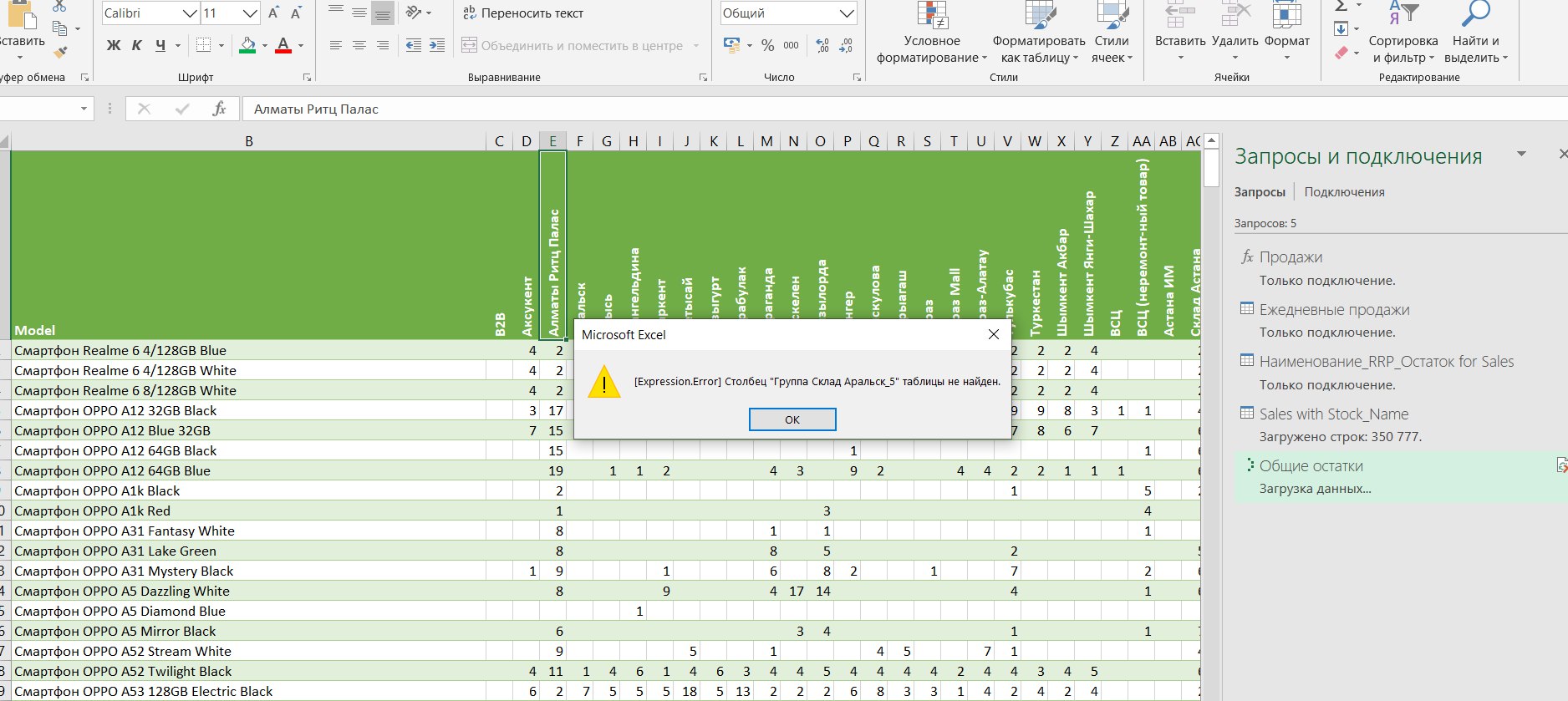This screenshot has width=1568, height=701.
Task: Click the Decrease Decimal icon
Action: tap(846, 45)
